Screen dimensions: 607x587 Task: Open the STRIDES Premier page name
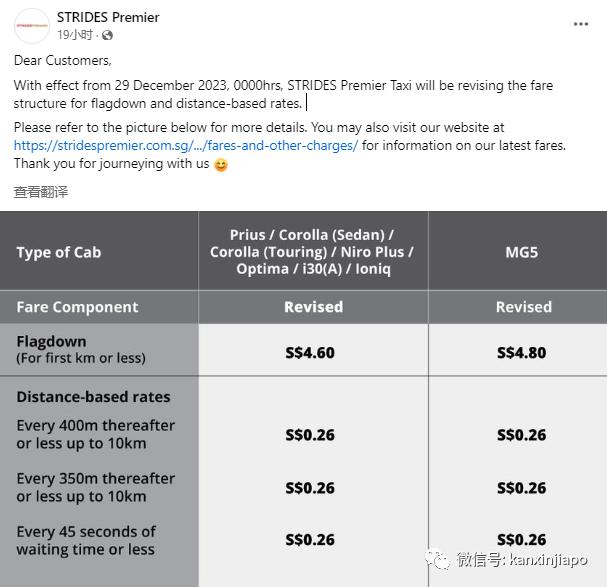point(108,17)
